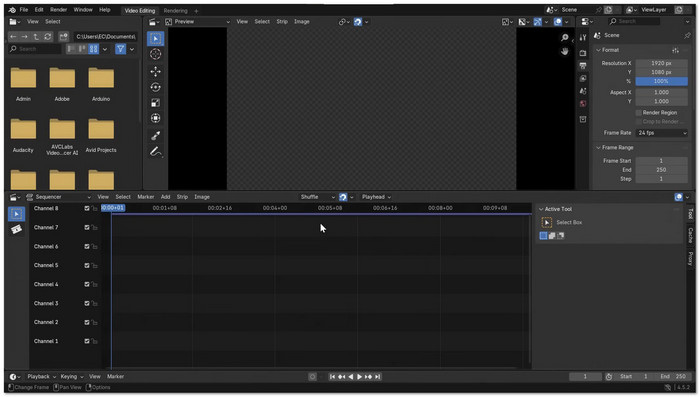Open the sequencer Strip menu
This screenshot has height=397, width=700.
point(182,197)
